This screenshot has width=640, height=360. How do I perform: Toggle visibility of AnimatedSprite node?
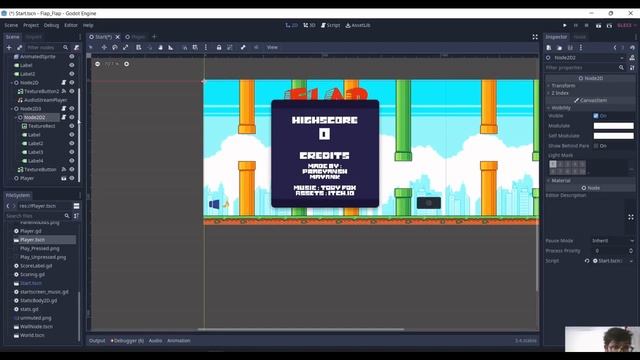click(72, 56)
